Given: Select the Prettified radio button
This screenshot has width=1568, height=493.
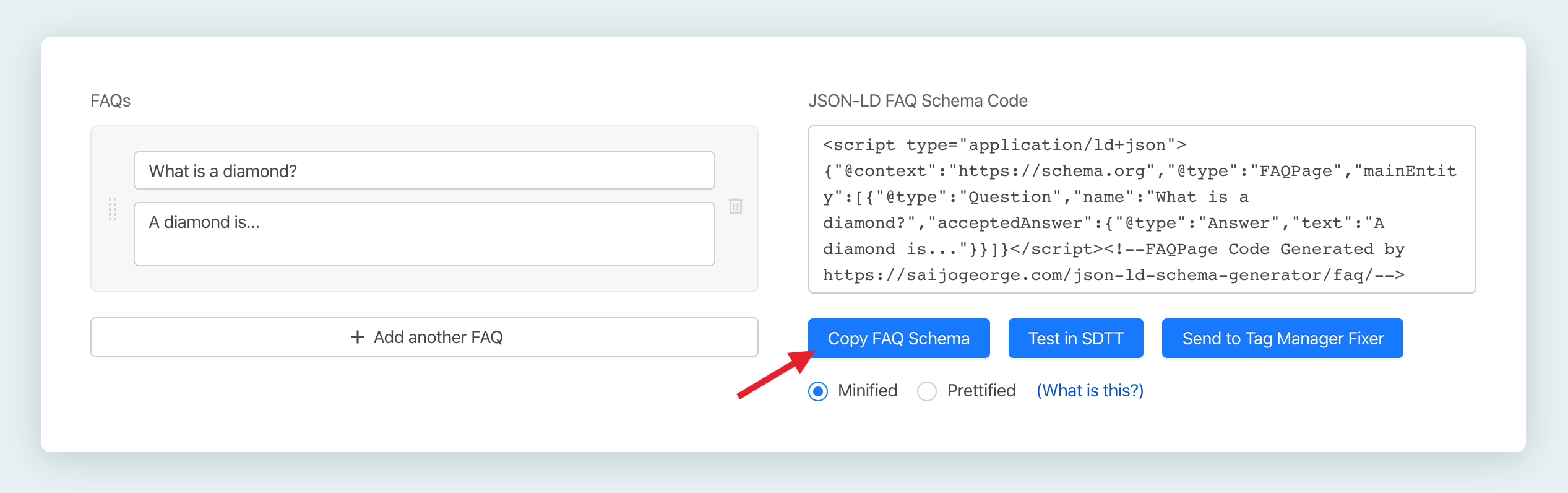Looking at the screenshot, I should [x=927, y=391].
